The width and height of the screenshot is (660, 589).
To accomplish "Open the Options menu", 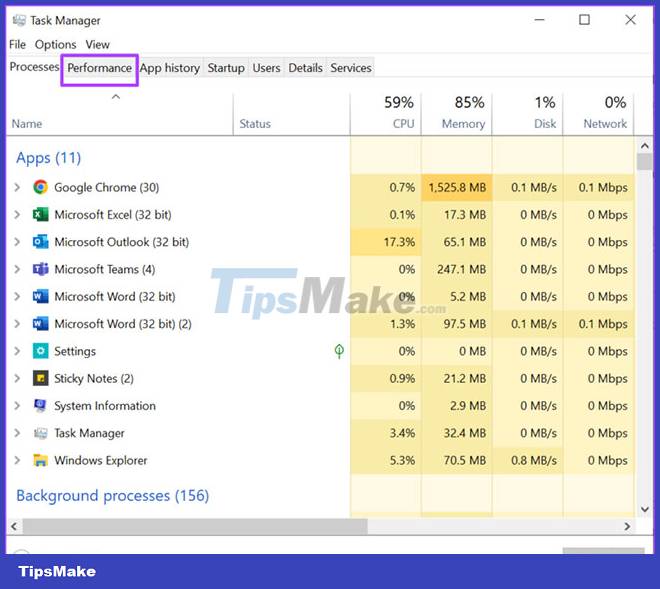I will pyautogui.click(x=56, y=44).
